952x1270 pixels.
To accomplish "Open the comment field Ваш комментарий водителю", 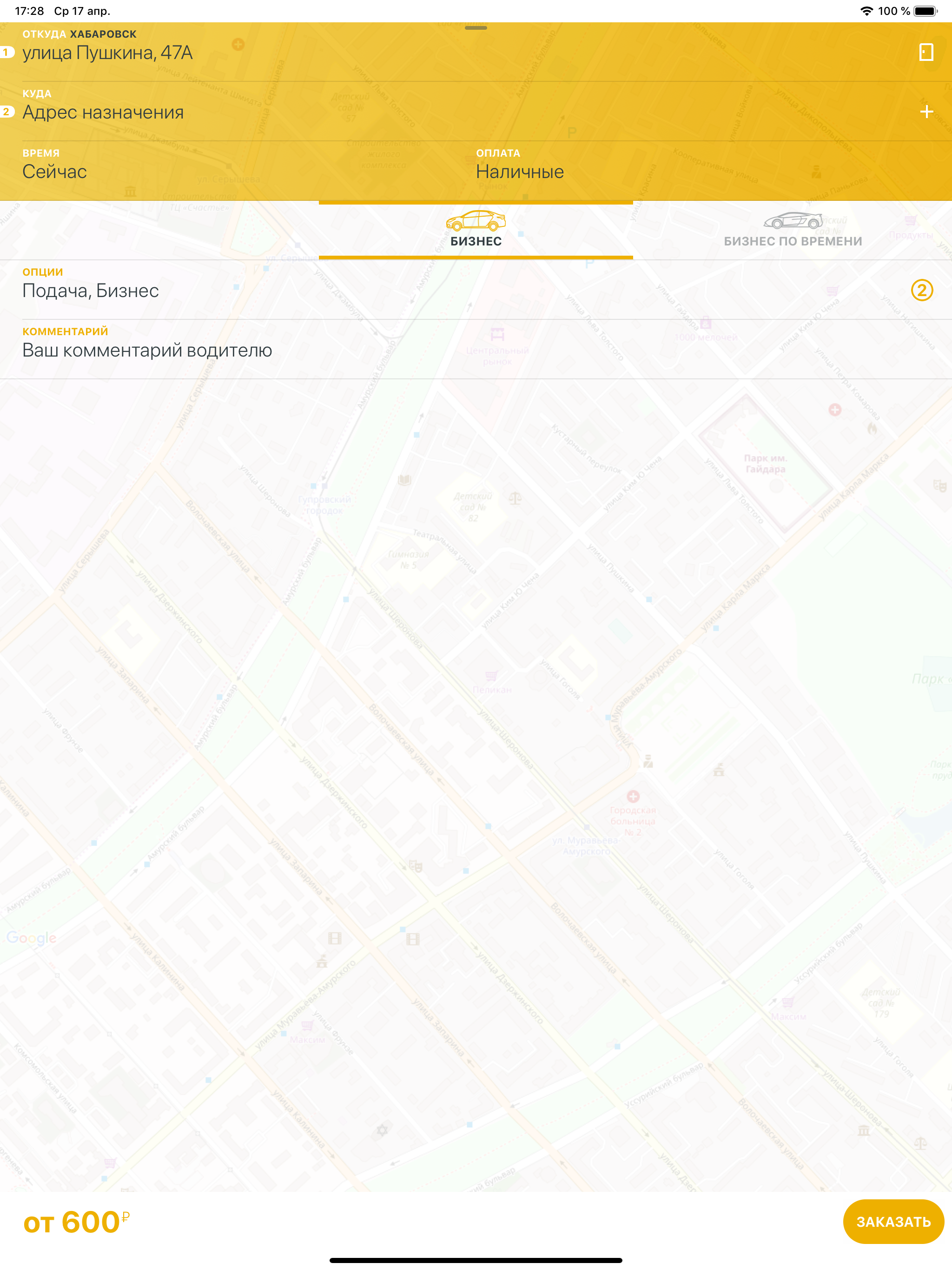I will coord(476,349).
